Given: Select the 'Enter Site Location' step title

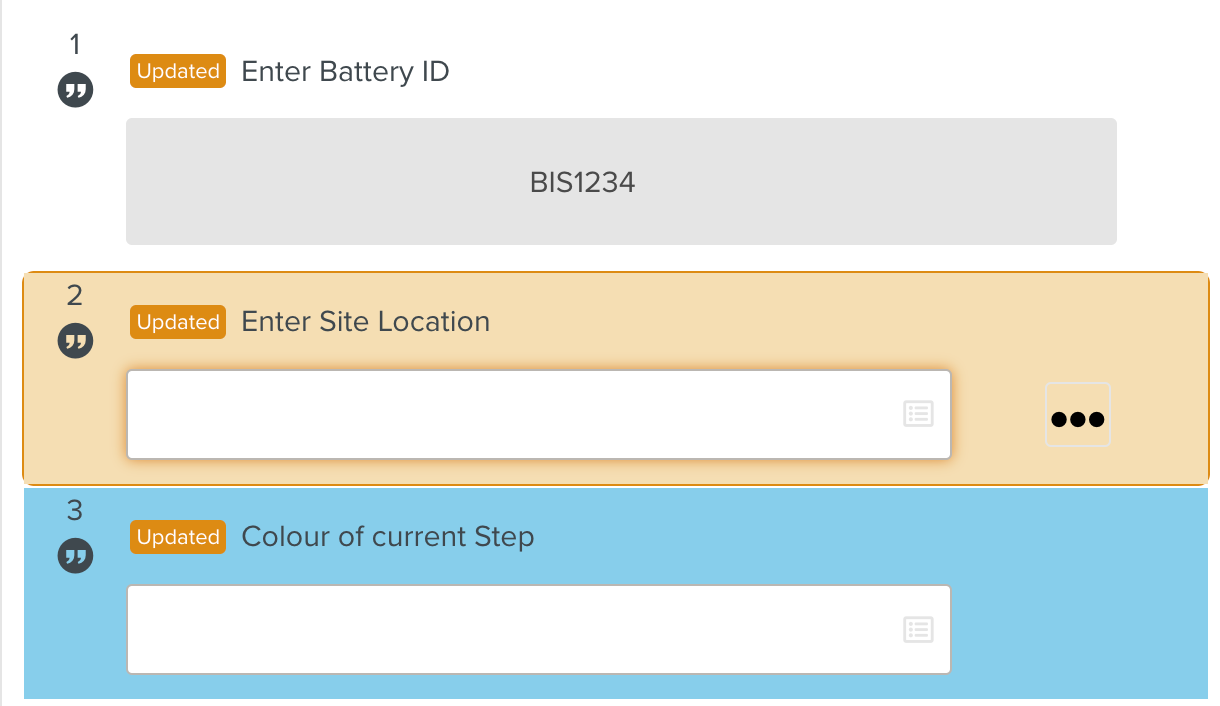Looking at the screenshot, I should [x=365, y=322].
